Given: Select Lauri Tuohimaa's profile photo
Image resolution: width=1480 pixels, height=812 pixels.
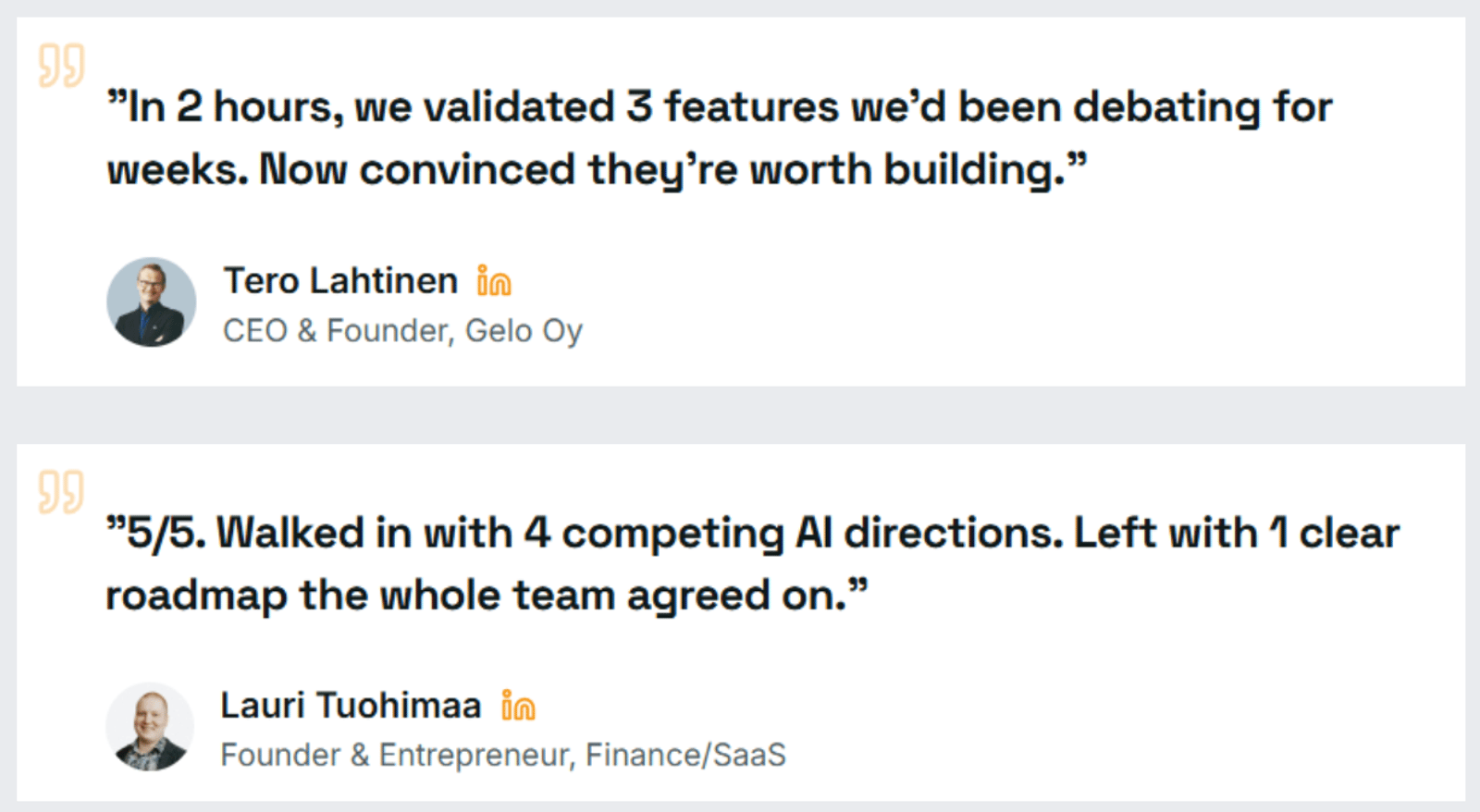Looking at the screenshot, I should 150,728.
